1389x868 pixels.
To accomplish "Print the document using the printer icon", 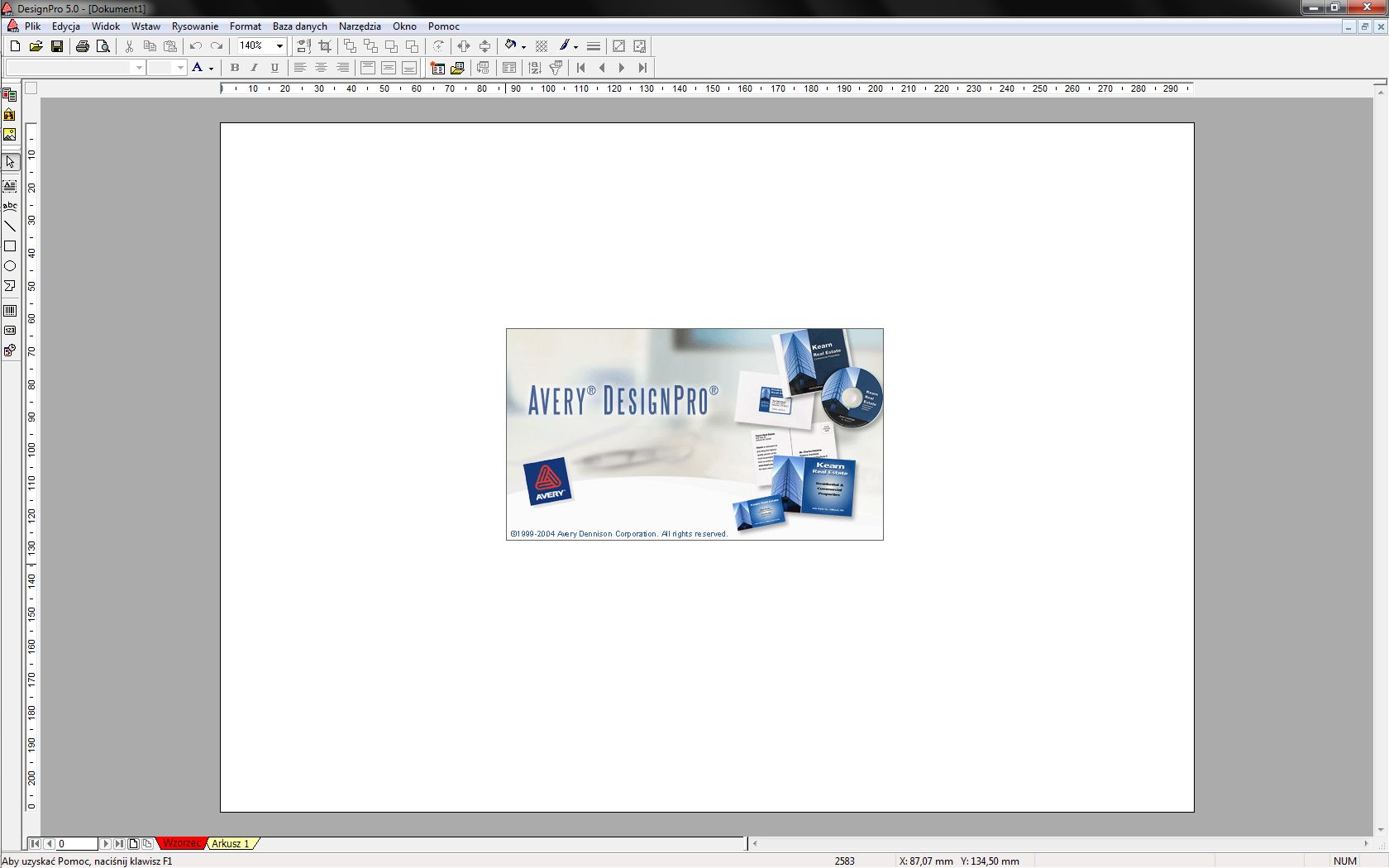I will coord(83,46).
